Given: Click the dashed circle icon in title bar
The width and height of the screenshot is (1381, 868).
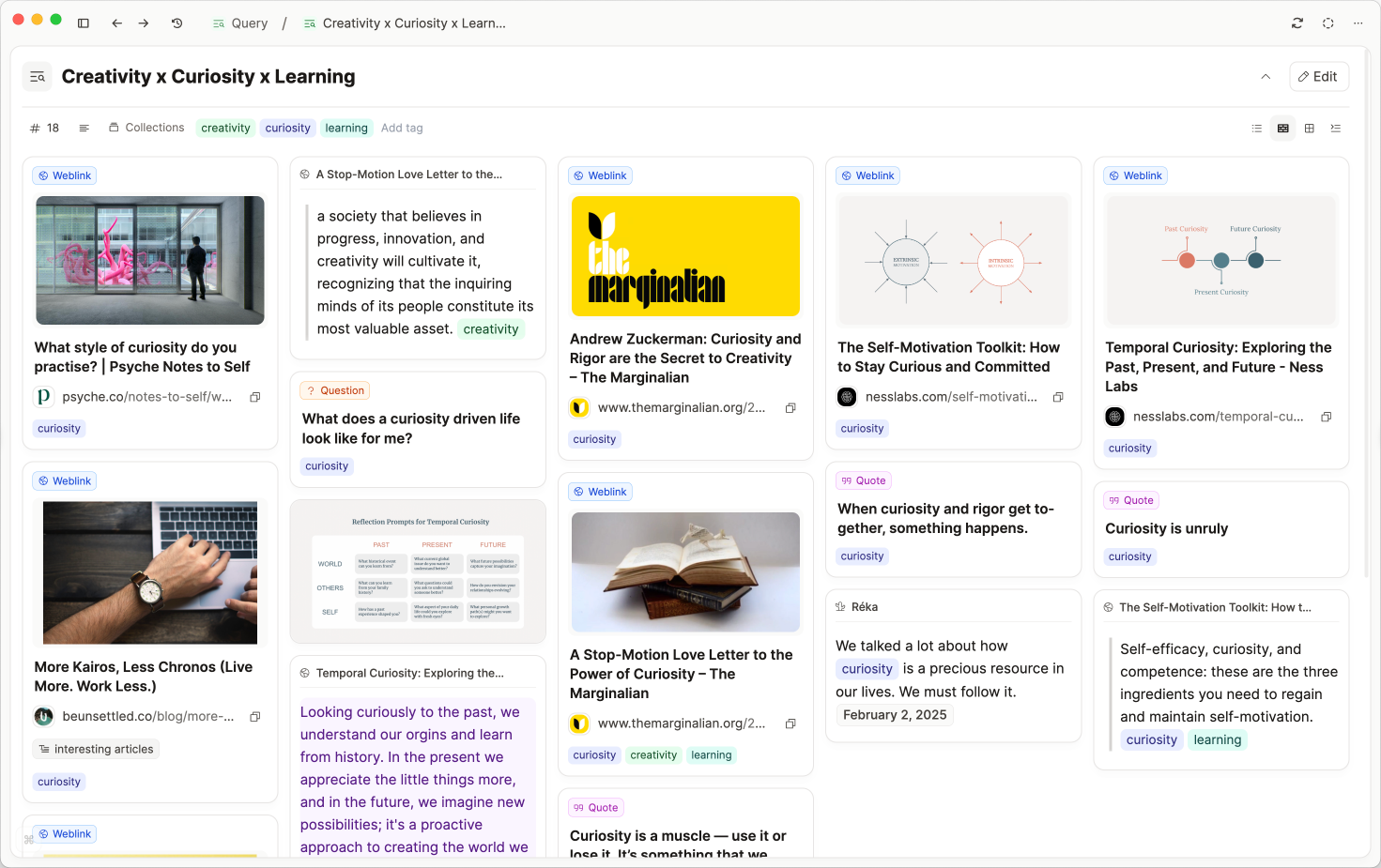Looking at the screenshot, I should click(x=1327, y=23).
